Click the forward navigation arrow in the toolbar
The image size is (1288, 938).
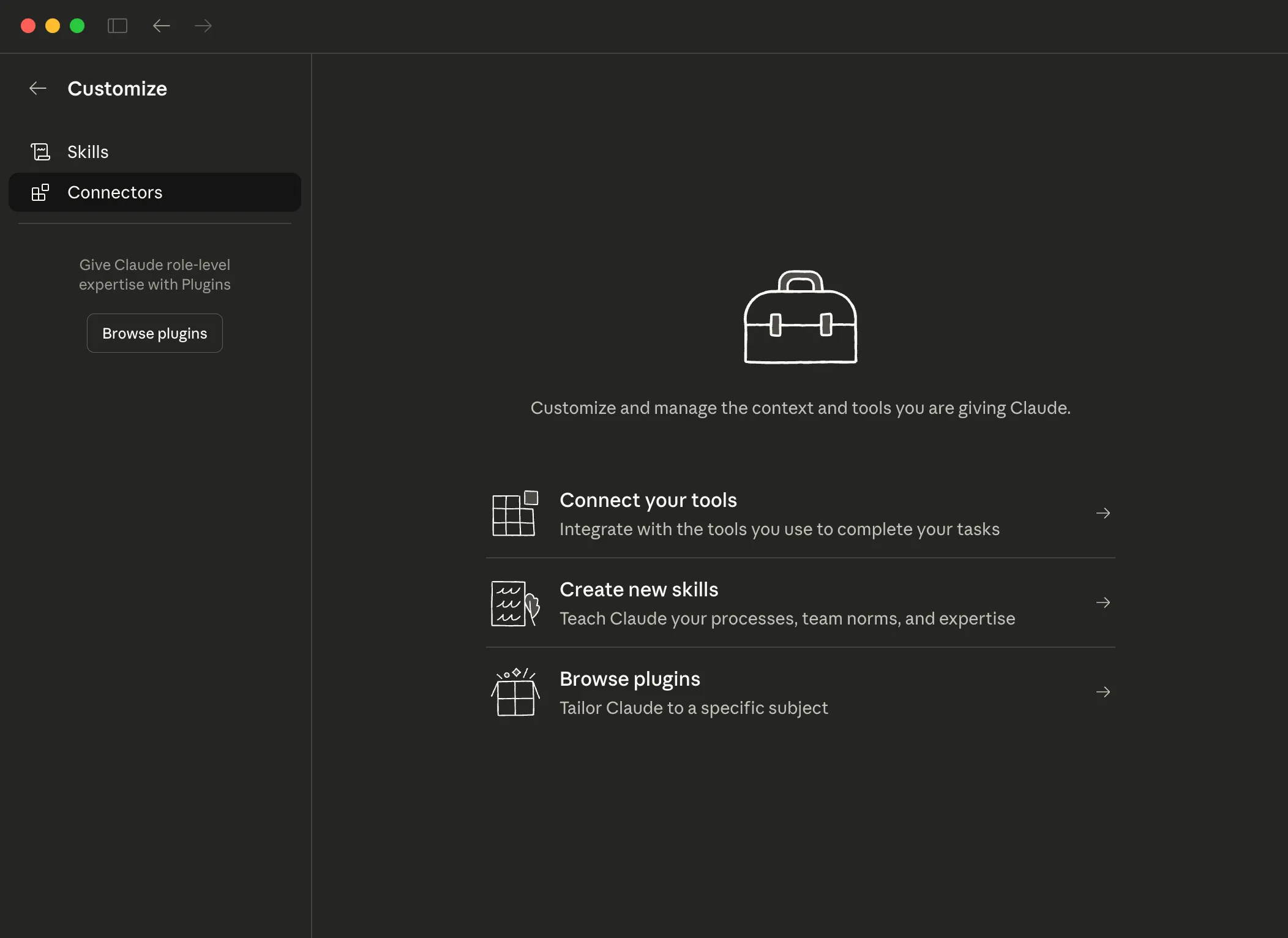click(203, 25)
